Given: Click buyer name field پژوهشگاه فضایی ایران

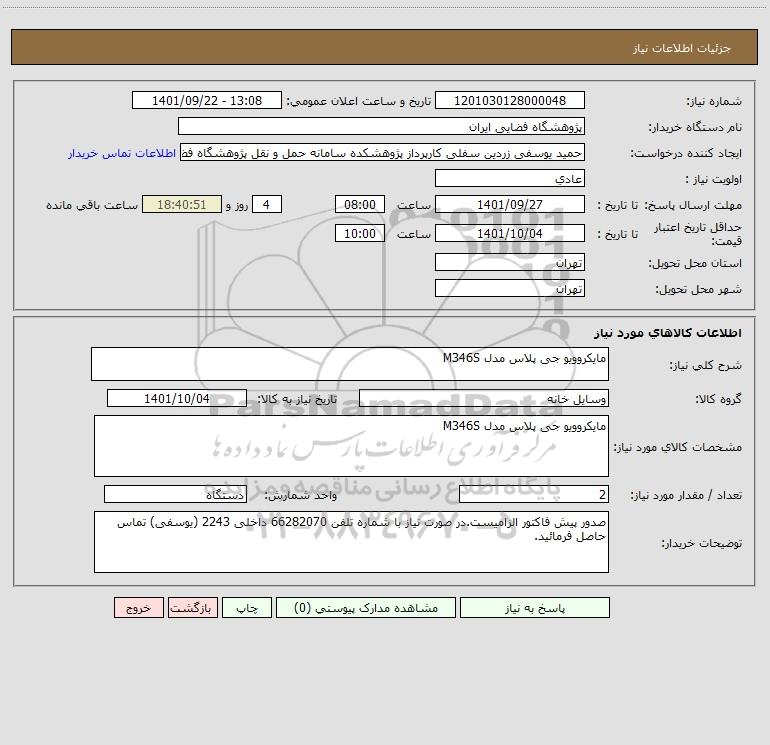Looking at the screenshot, I should [381, 126].
